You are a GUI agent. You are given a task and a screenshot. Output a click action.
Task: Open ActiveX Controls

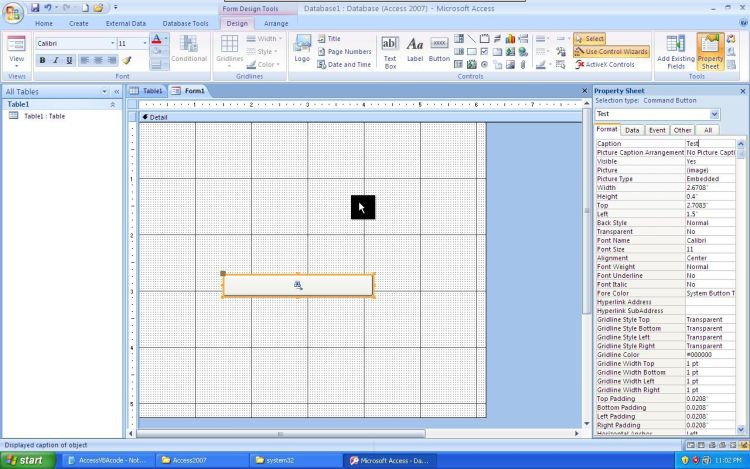coord(605,65)
